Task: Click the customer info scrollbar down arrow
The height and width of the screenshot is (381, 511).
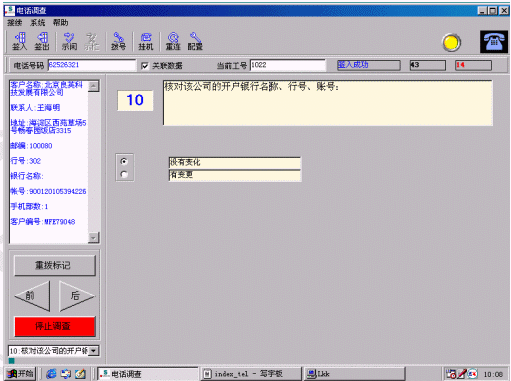Action: pos(93,238)
